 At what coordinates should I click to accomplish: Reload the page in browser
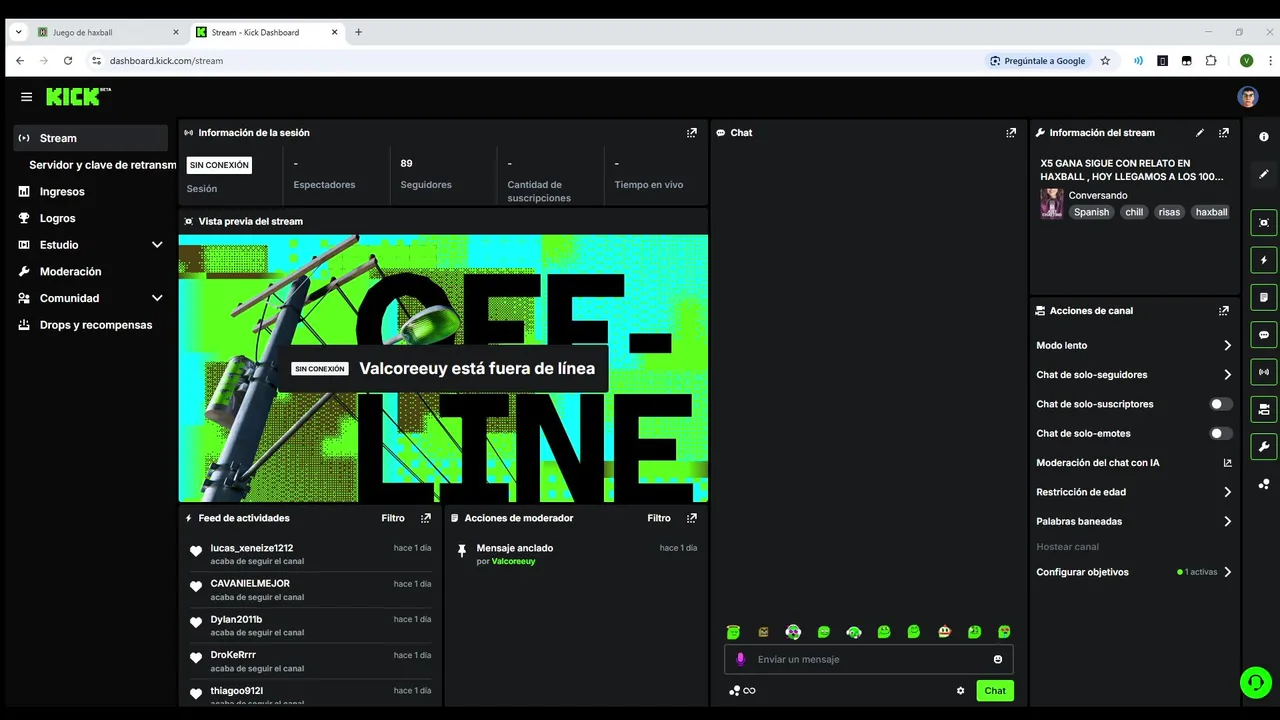68,61
